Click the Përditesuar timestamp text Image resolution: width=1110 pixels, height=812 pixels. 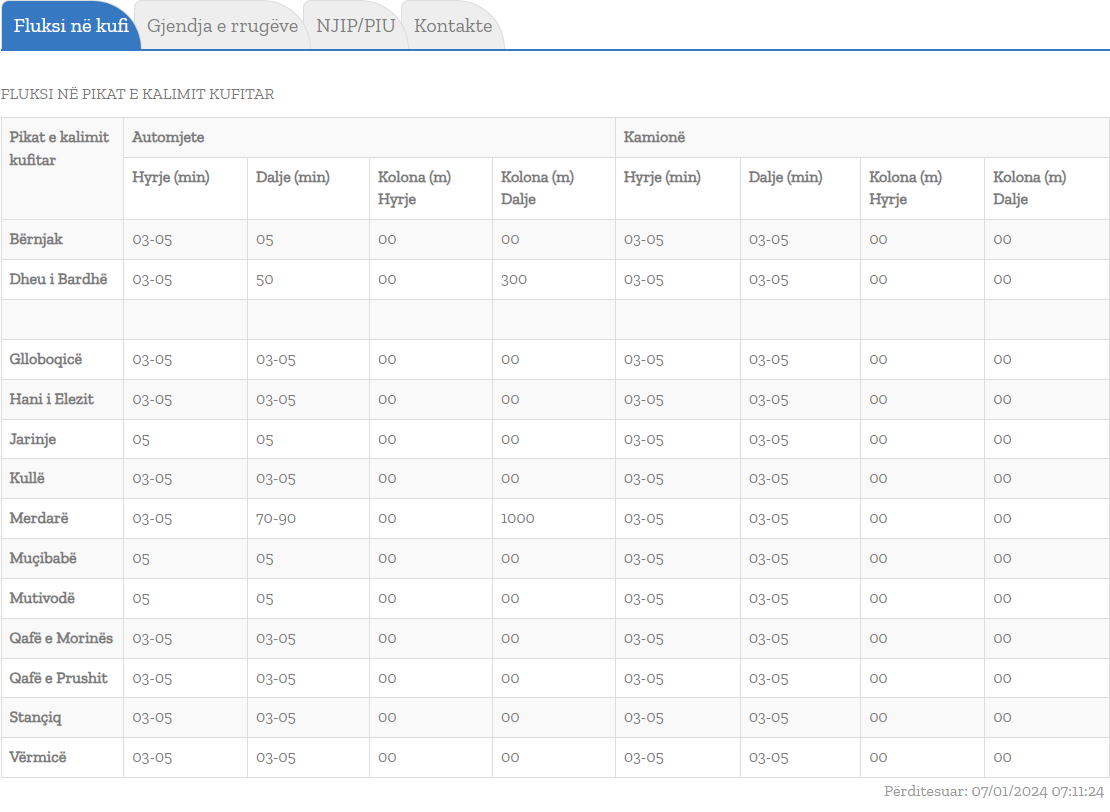pos(993,791)
